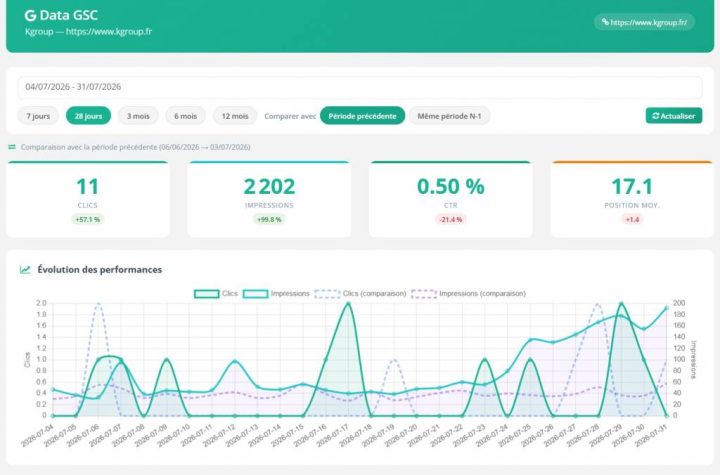Click the 2026-07-04 axis label
This screenshot has width=720, height=475.
[x=38, y=435]
